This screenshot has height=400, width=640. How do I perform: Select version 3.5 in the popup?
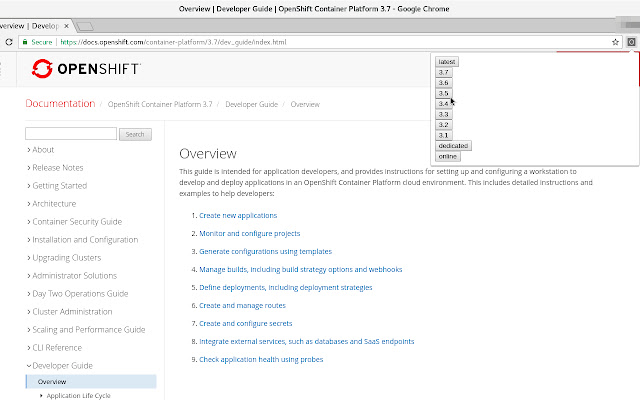[x=444, y=93]
